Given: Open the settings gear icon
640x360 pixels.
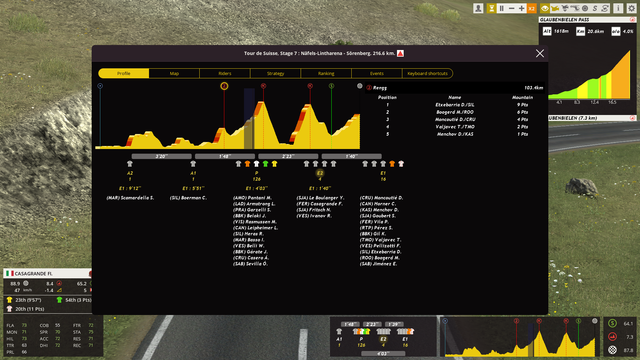Looking at the screenshot, I should (631, 8).
